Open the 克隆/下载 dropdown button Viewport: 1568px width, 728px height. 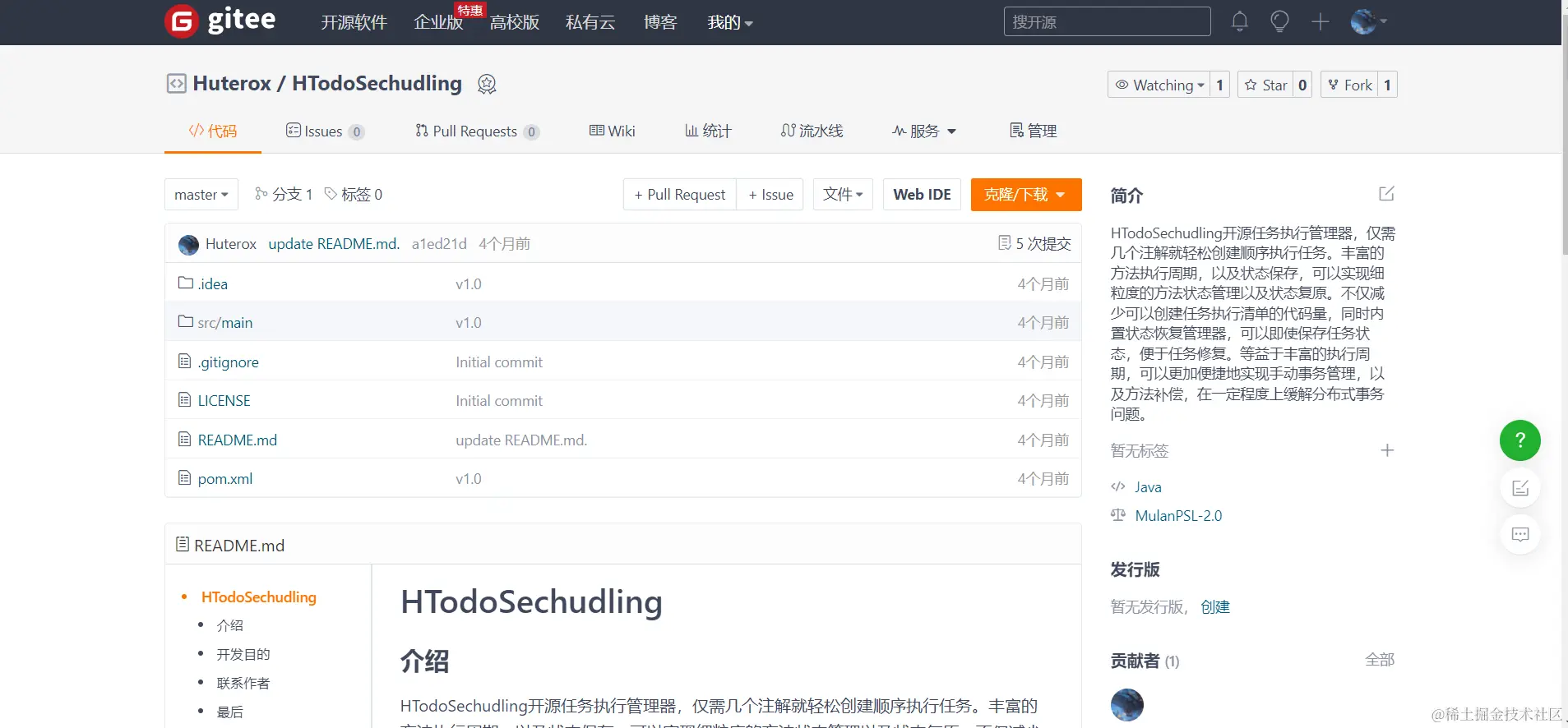tap(1025, 195)
